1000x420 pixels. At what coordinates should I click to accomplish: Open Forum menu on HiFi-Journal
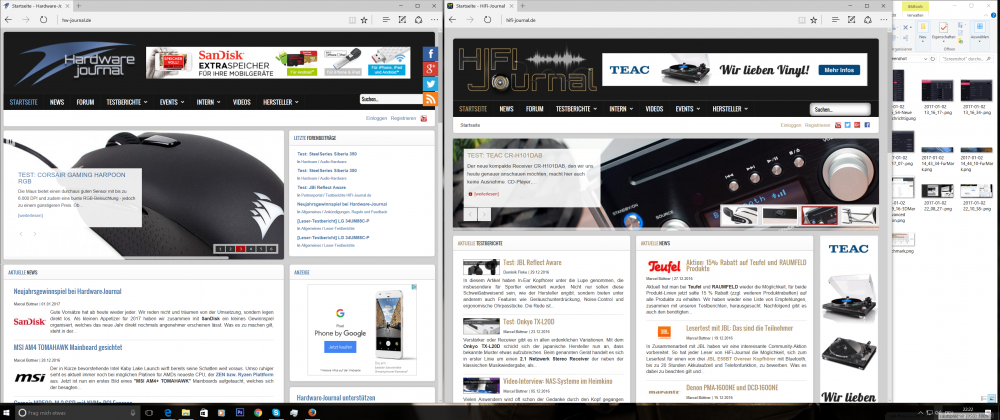click(534, 109)
